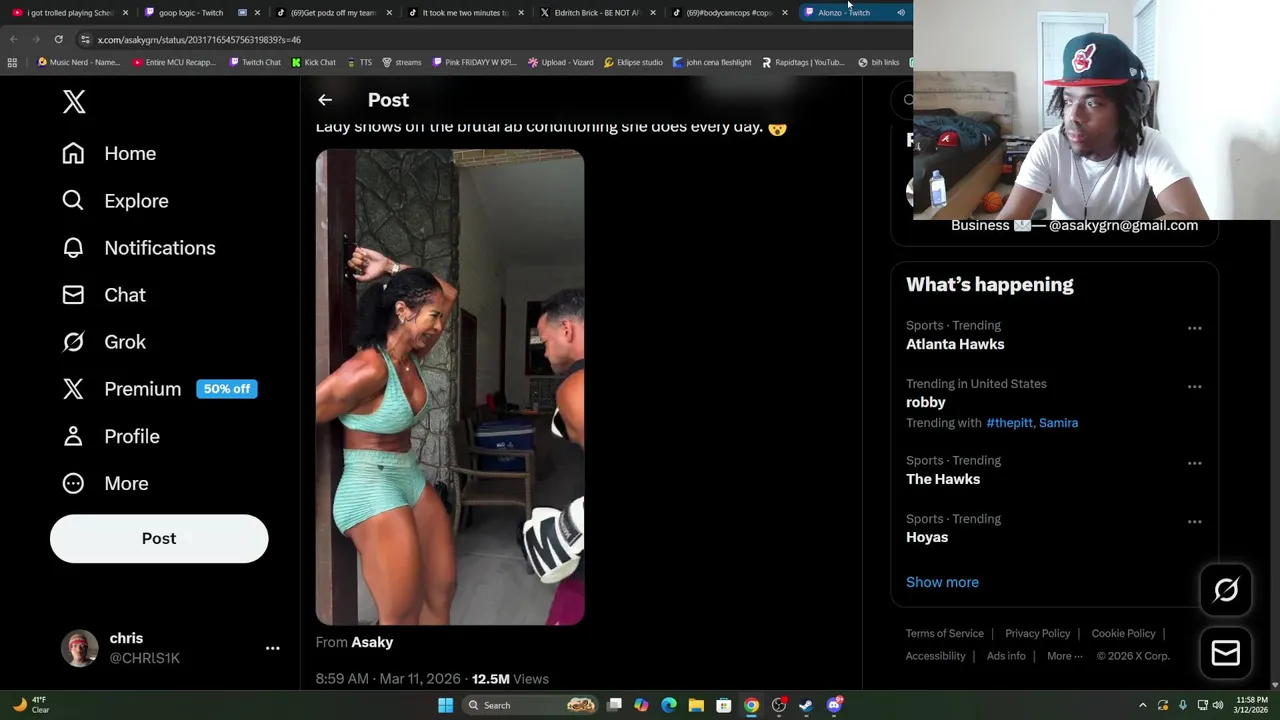Expand the footer More menu
This screenshot has width=1280, height=720.
coord(1065,656)
